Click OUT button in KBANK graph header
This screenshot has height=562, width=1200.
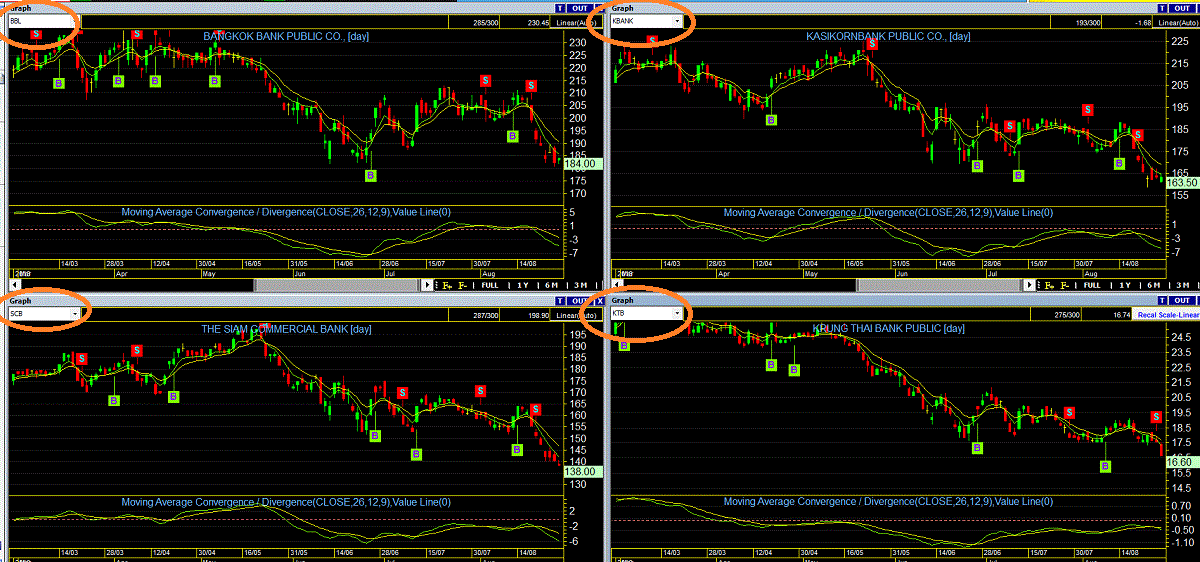click(1181, 7)
